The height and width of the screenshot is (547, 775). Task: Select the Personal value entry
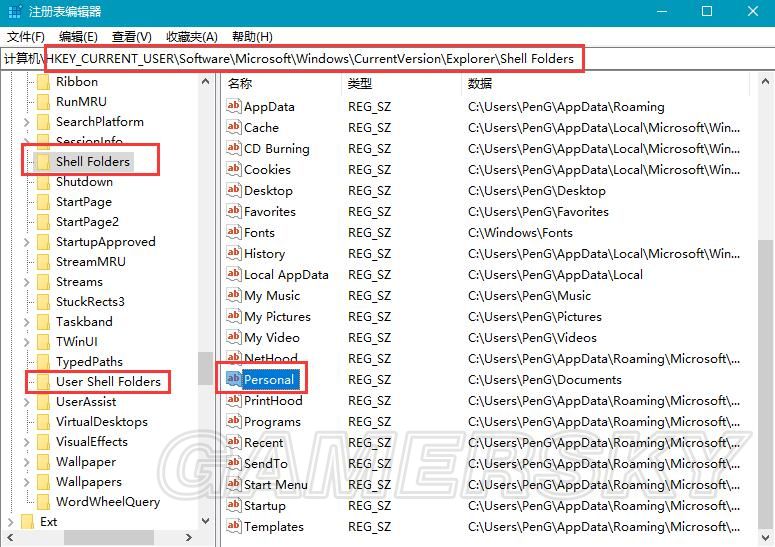[x=268, y=379]
